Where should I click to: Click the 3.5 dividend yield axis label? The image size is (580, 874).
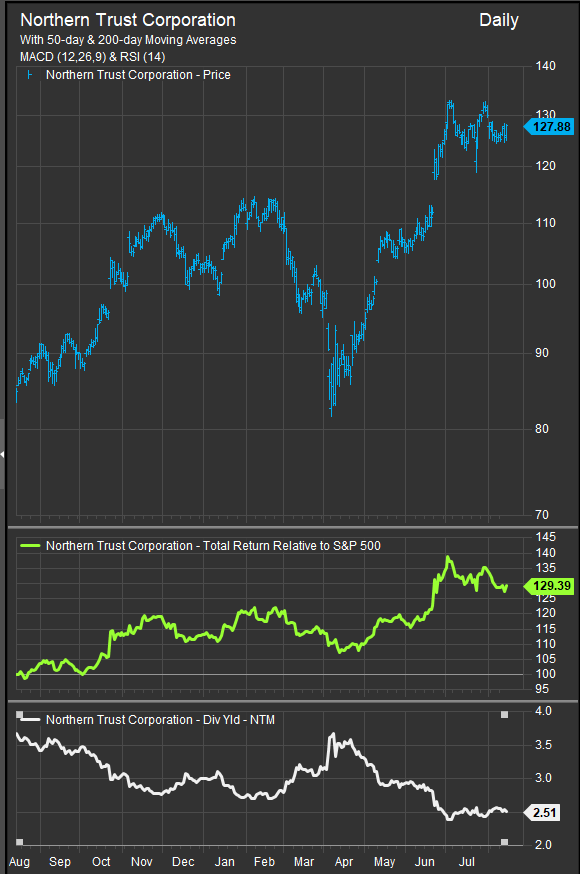543,745
